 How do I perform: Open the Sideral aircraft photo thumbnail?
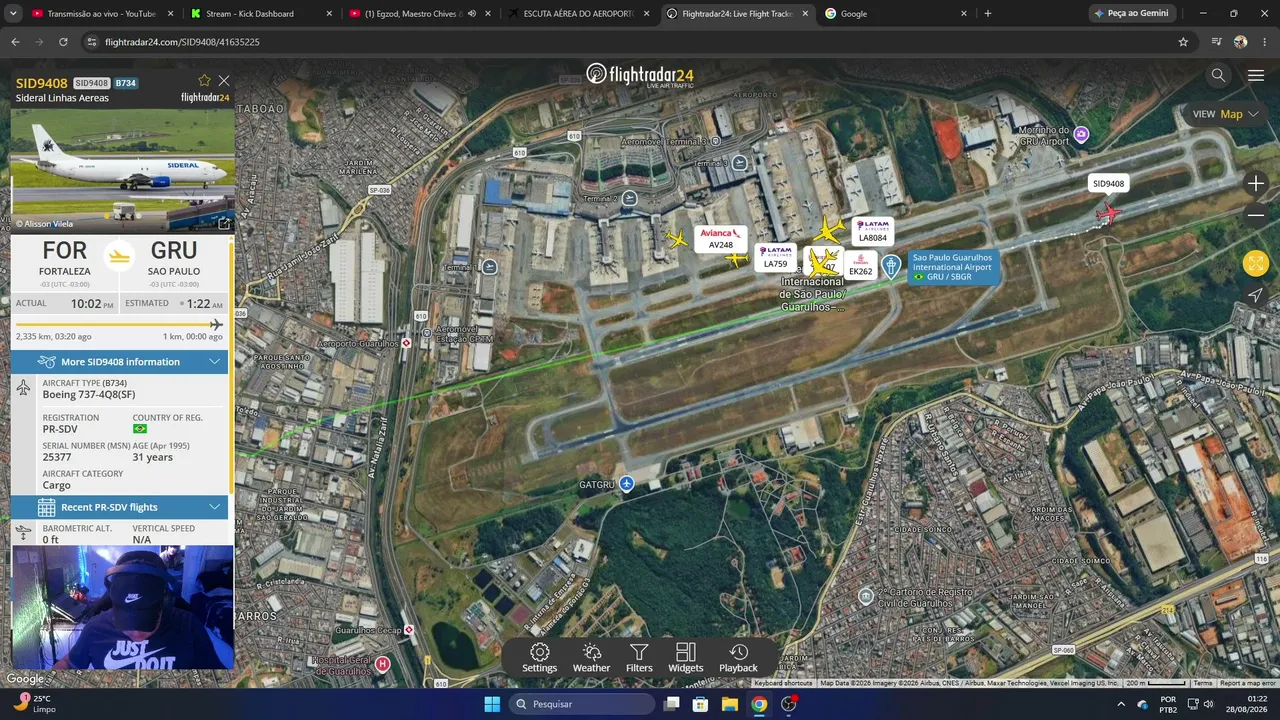pyautogui.click(x=122, y=170)
